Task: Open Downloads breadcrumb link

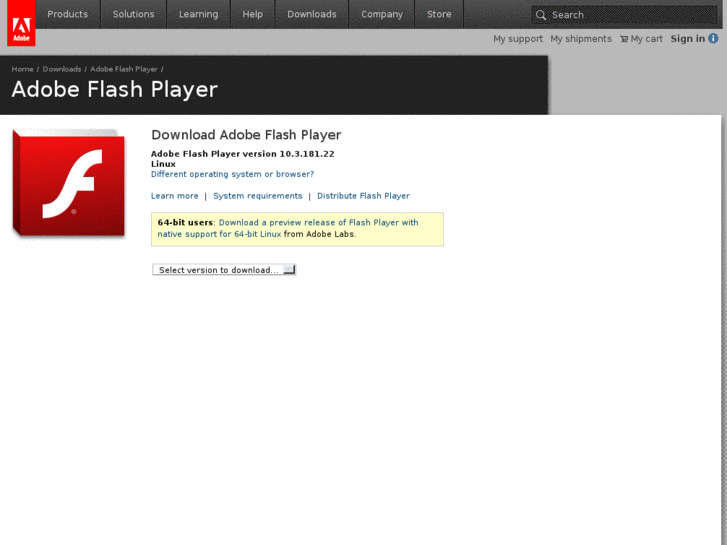Action: pos(62,69)
